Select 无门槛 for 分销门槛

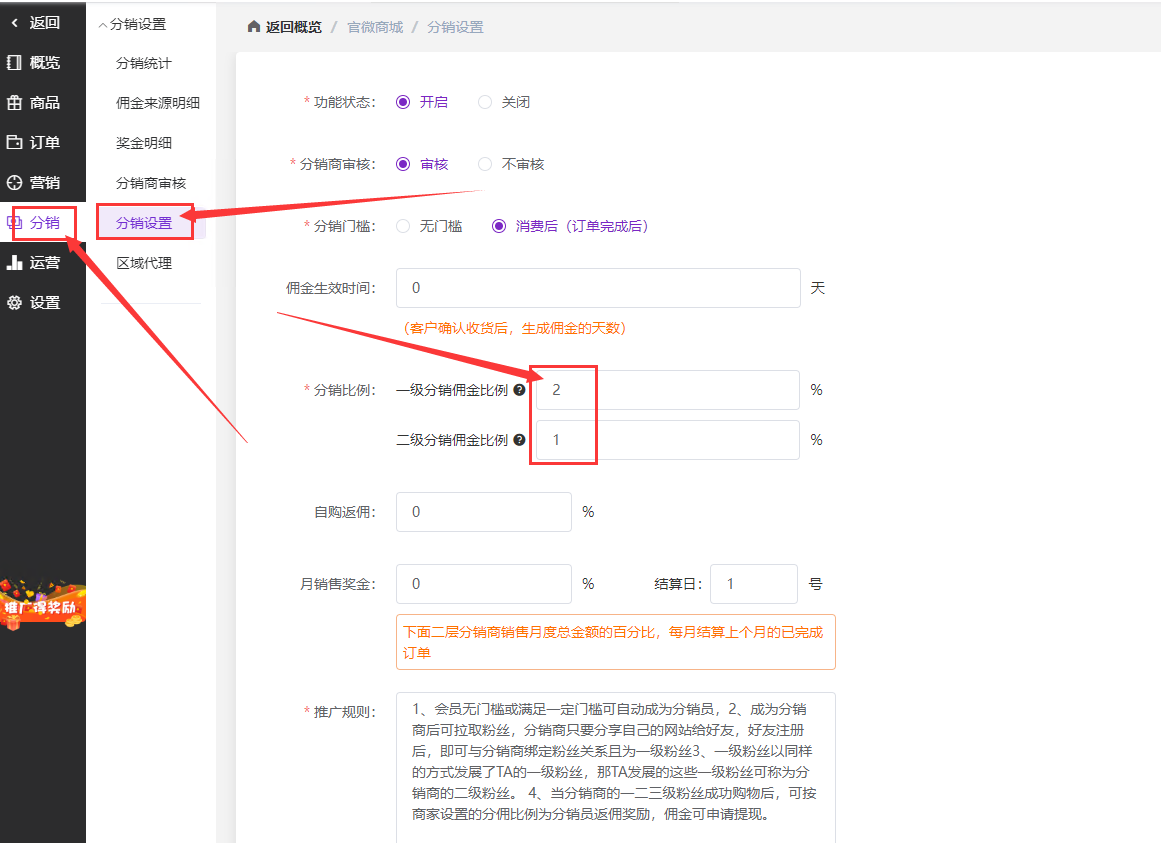(x=403, y=226)
